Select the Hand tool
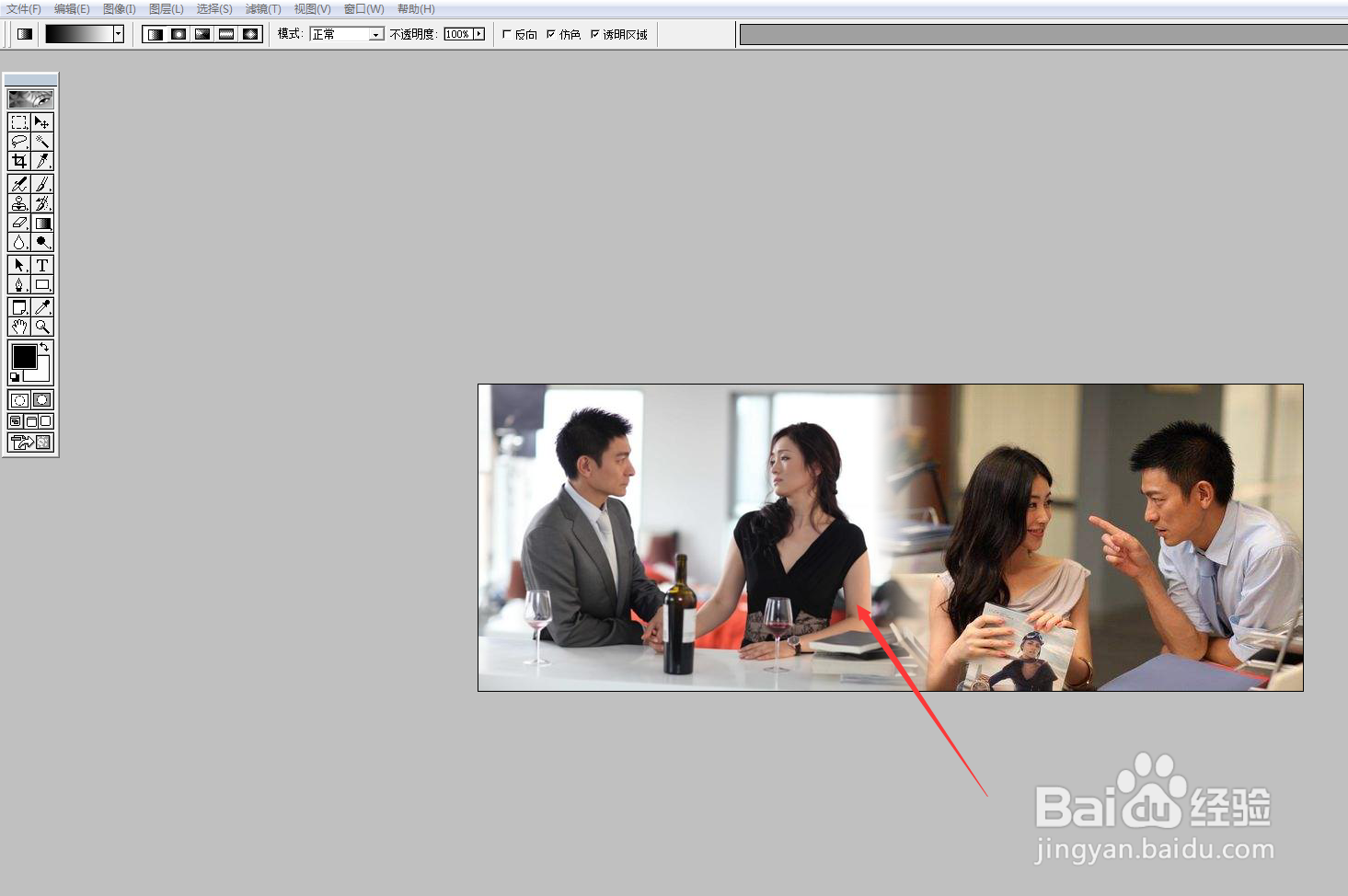The height and width of the screenshot is (896, 1348). click(x=18, y=327)
